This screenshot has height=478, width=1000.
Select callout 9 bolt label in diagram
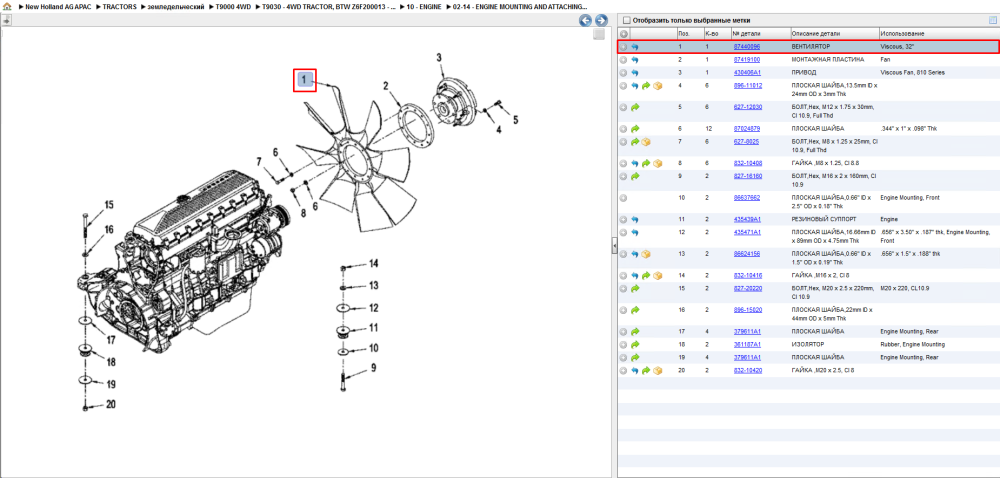(x=373, y=368)
